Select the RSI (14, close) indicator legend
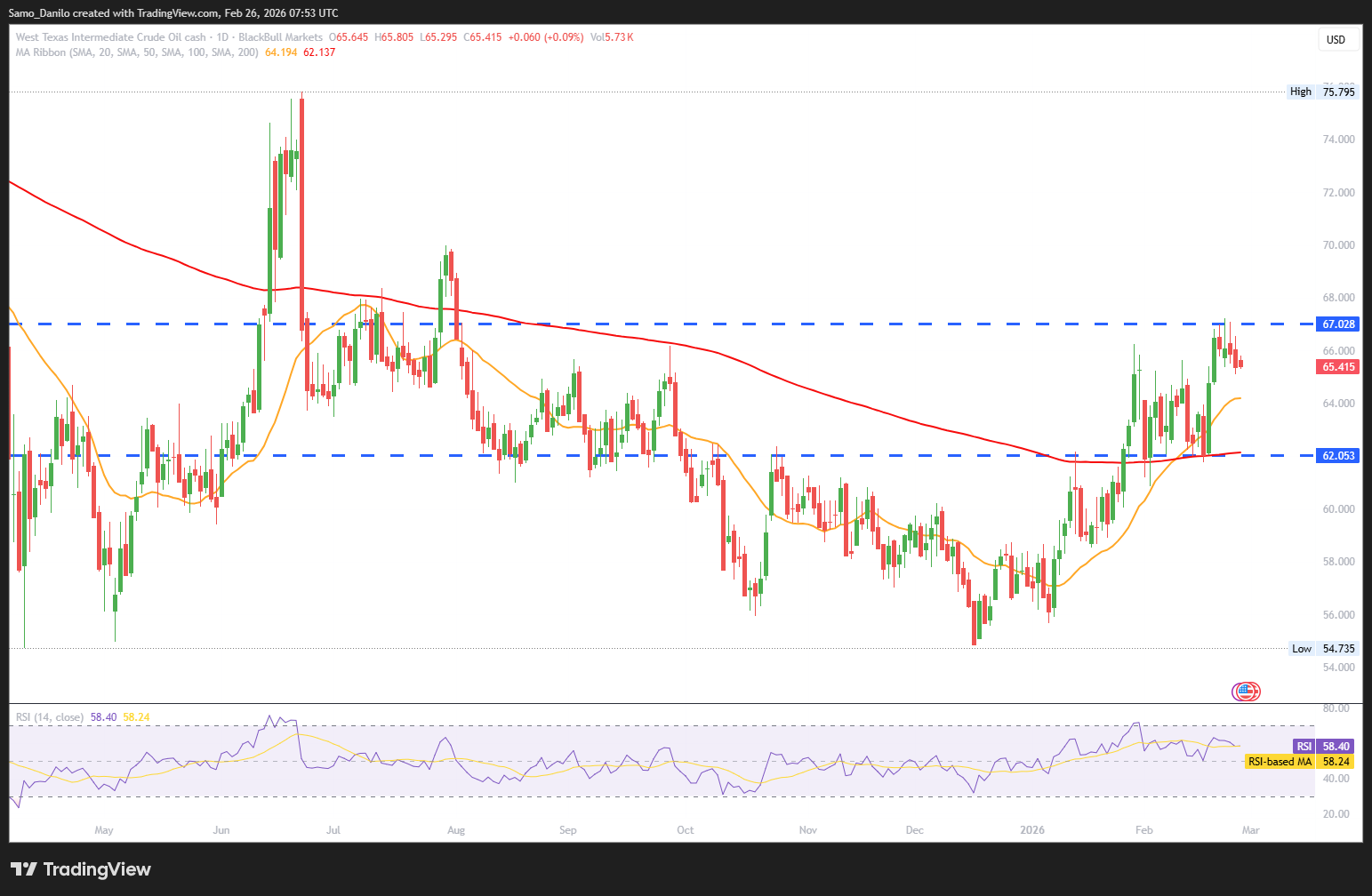 tap(50, 716)
